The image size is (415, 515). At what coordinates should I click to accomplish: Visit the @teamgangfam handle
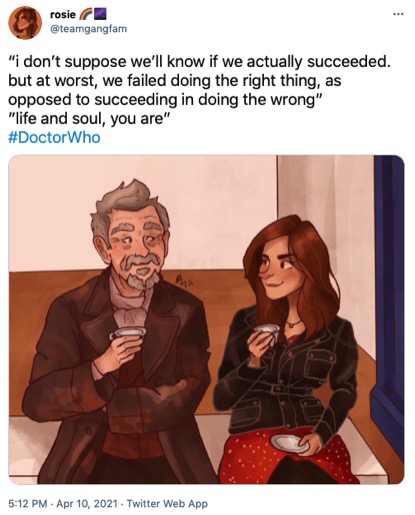(x=88, y=29)
